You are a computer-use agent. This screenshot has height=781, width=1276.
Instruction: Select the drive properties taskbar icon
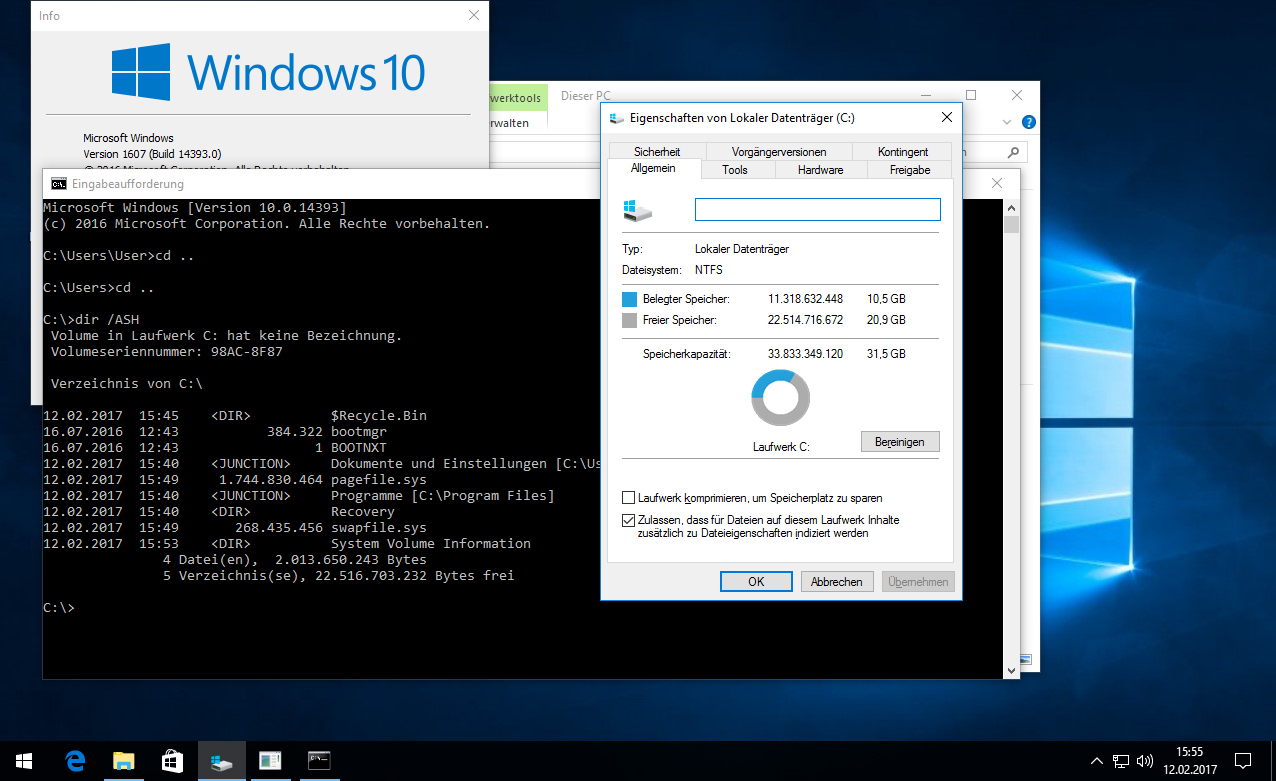(221, 761)
